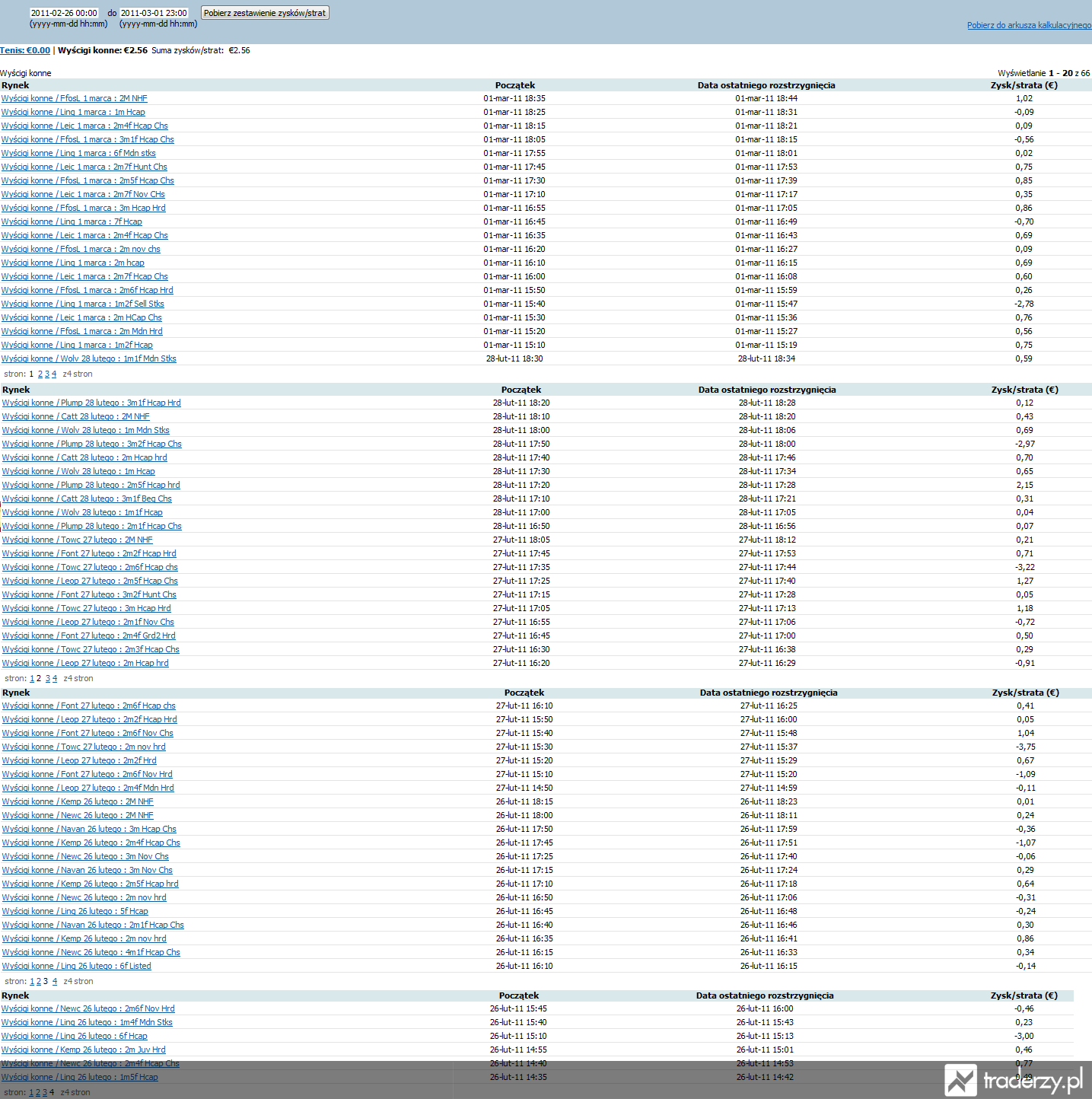Viewport: 1092px width, 1099px height.
Task: Open Wolv 28 lutego : 1m Mdn Stks
Action: pyautogui.click(x=86, y=430)
